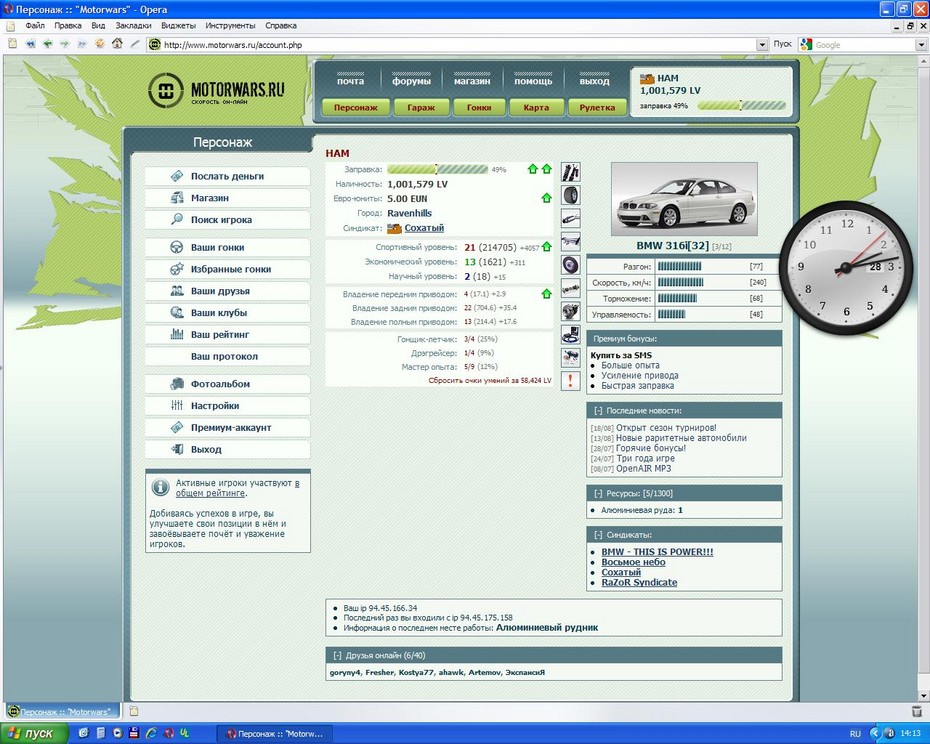Click the header заправка 49% progress bar
This screenshot has width=930, height=744.
[x=741, y=106]
